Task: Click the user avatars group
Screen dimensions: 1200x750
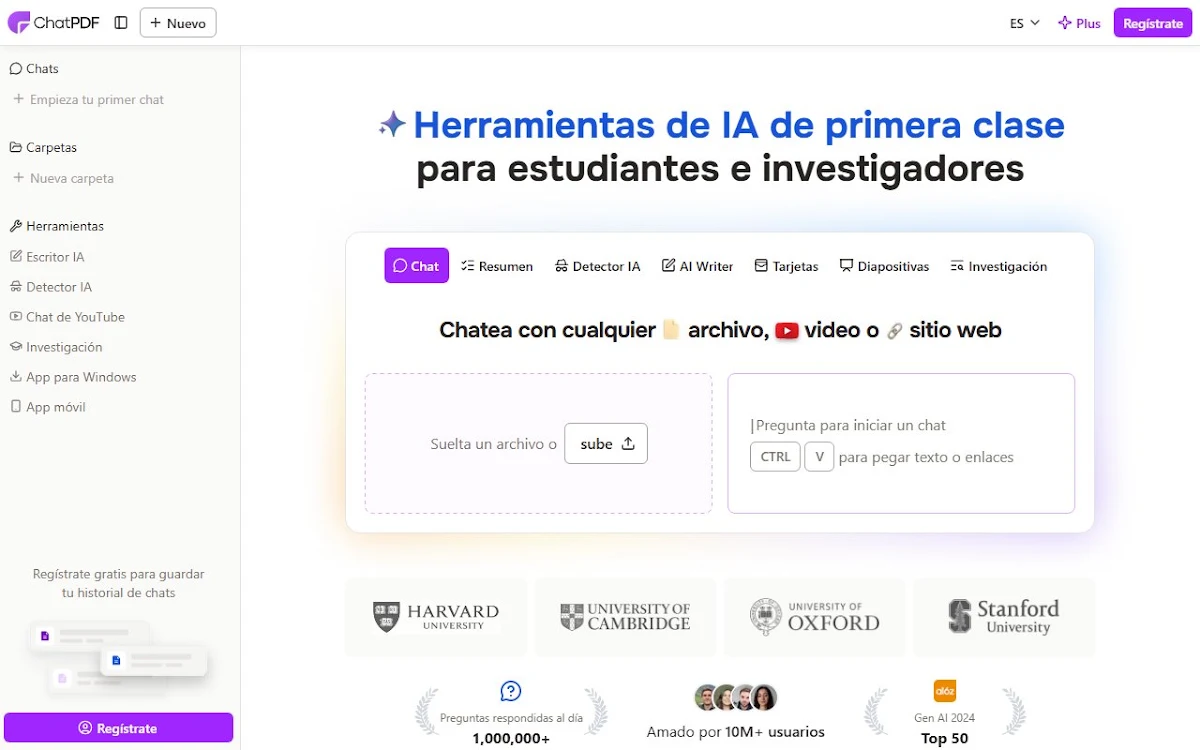Action: coord(736,698)
